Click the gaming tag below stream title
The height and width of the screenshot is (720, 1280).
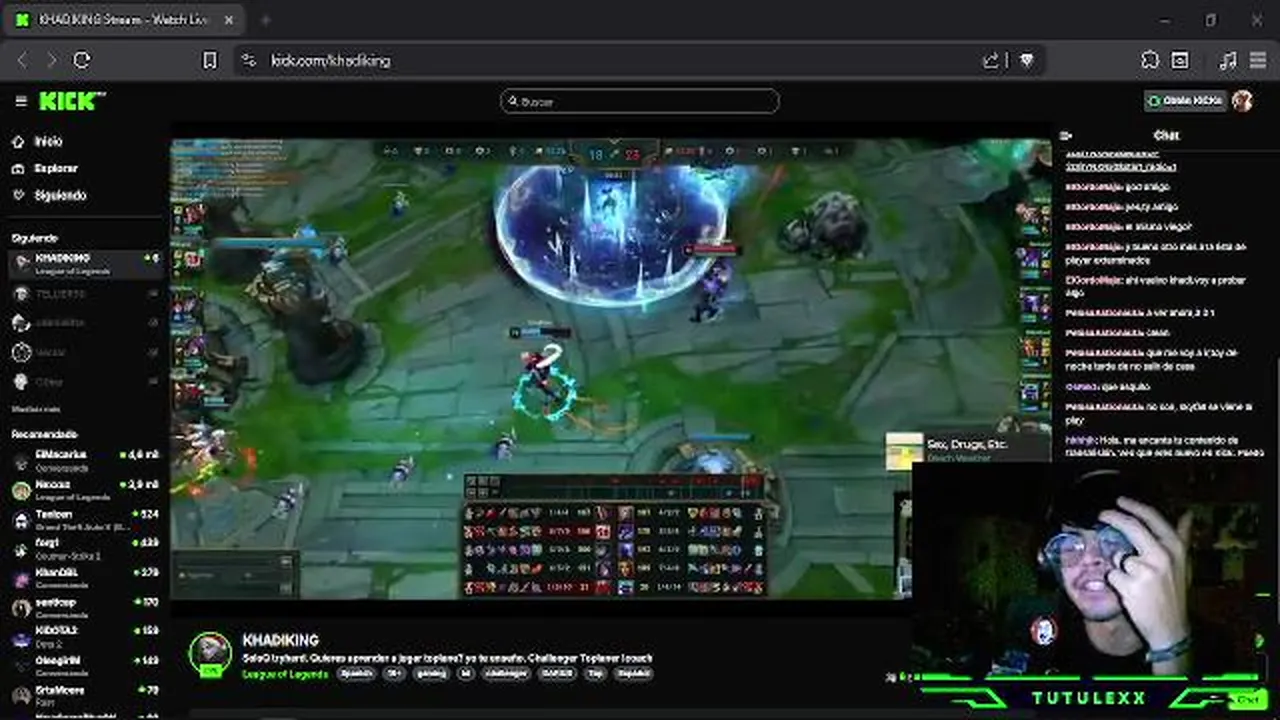pos(431,674)
